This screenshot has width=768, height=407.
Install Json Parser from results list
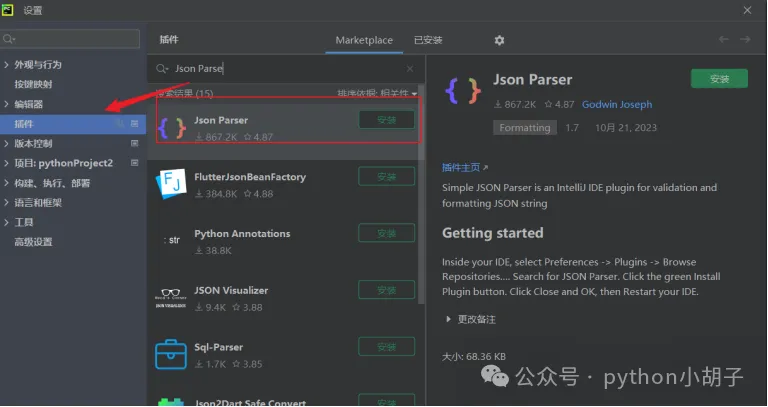point(386,120)
